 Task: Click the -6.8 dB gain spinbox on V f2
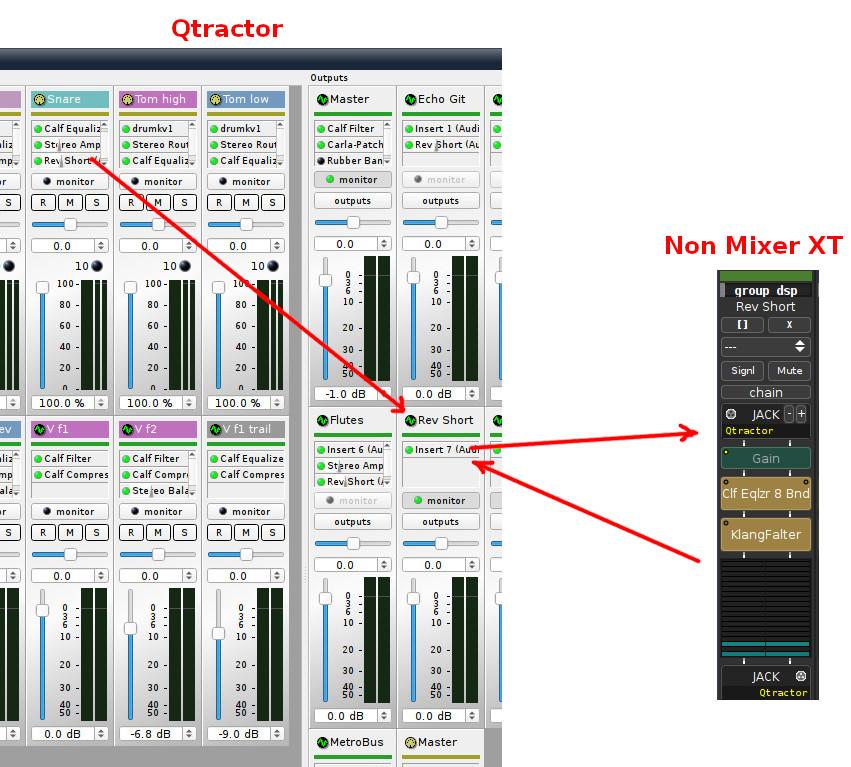click(x=158, y=734)
